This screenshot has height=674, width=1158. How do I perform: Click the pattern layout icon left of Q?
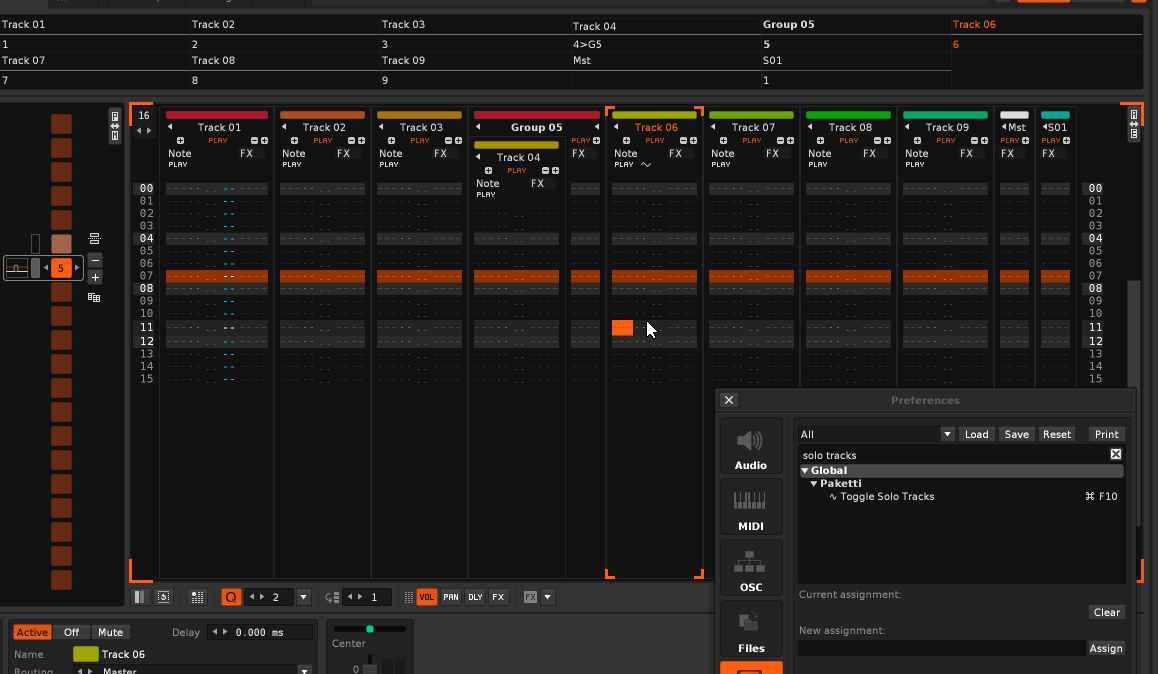coord(197,597)
